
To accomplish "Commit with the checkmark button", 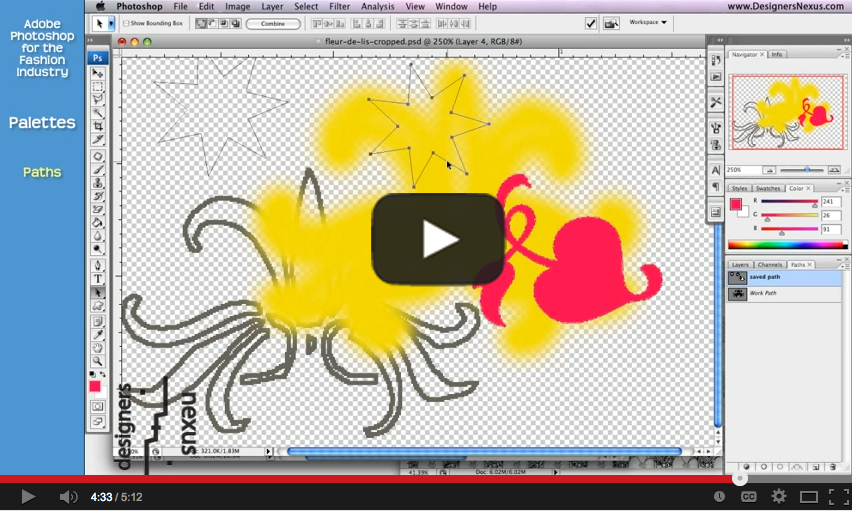I will pyautogui.click(x=591, y=23).
